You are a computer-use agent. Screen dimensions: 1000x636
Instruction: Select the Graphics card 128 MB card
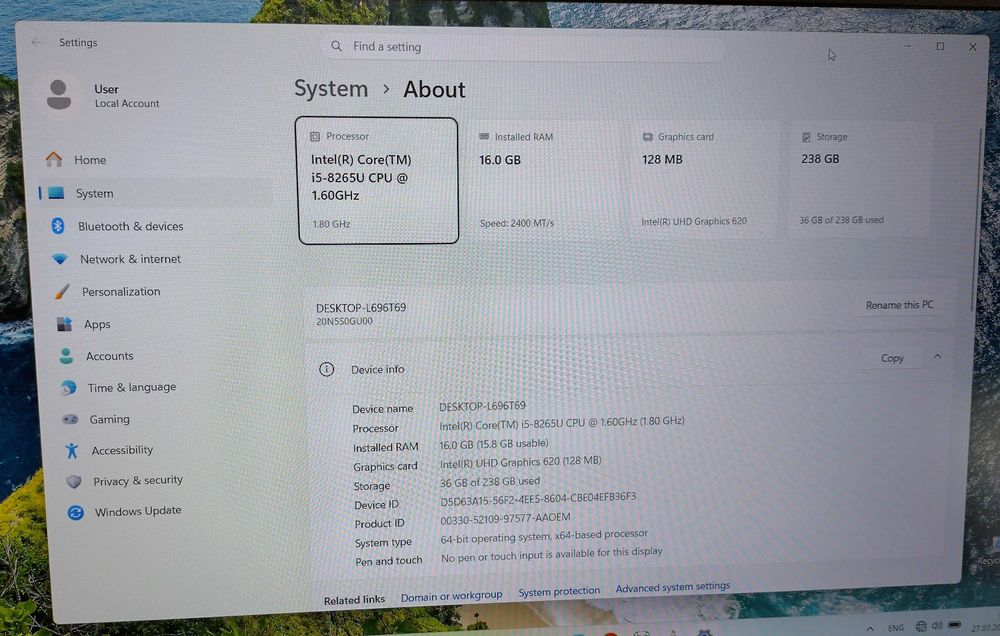[705, 180]
